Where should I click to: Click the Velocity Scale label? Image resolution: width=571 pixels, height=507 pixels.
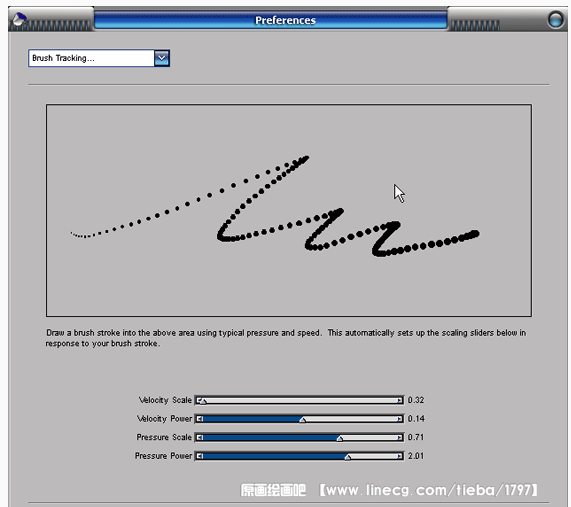click(x=165, y=400)
